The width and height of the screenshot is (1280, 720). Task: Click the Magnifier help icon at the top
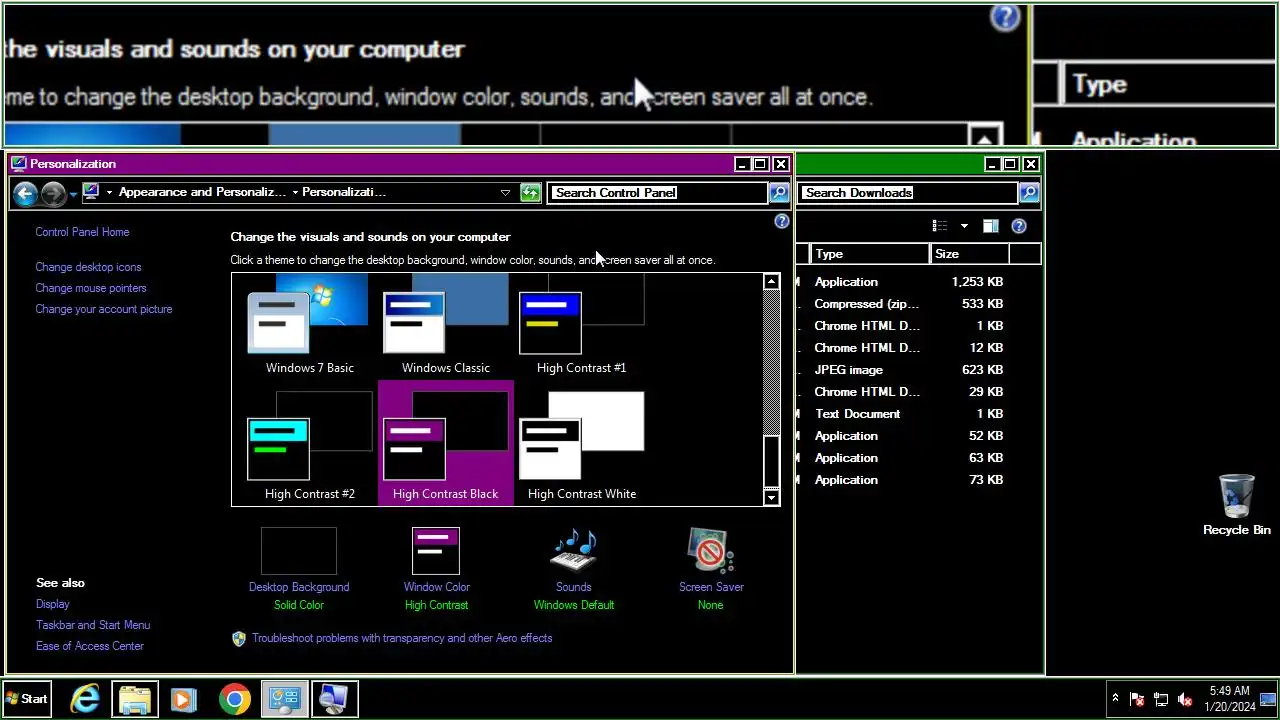(x=1004, y=17)
